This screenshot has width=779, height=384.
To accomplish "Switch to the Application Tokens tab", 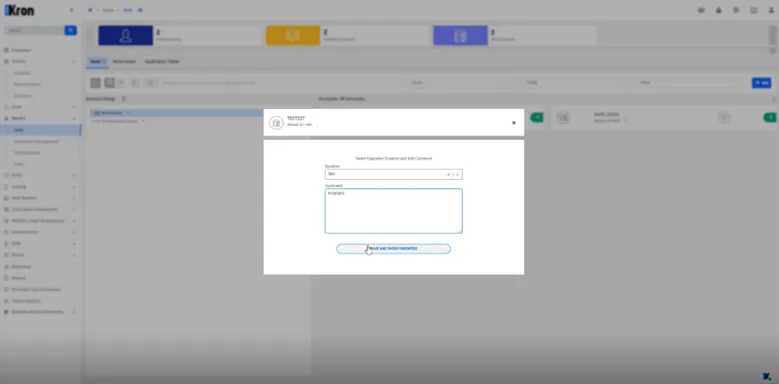I will tap(161, 62).
